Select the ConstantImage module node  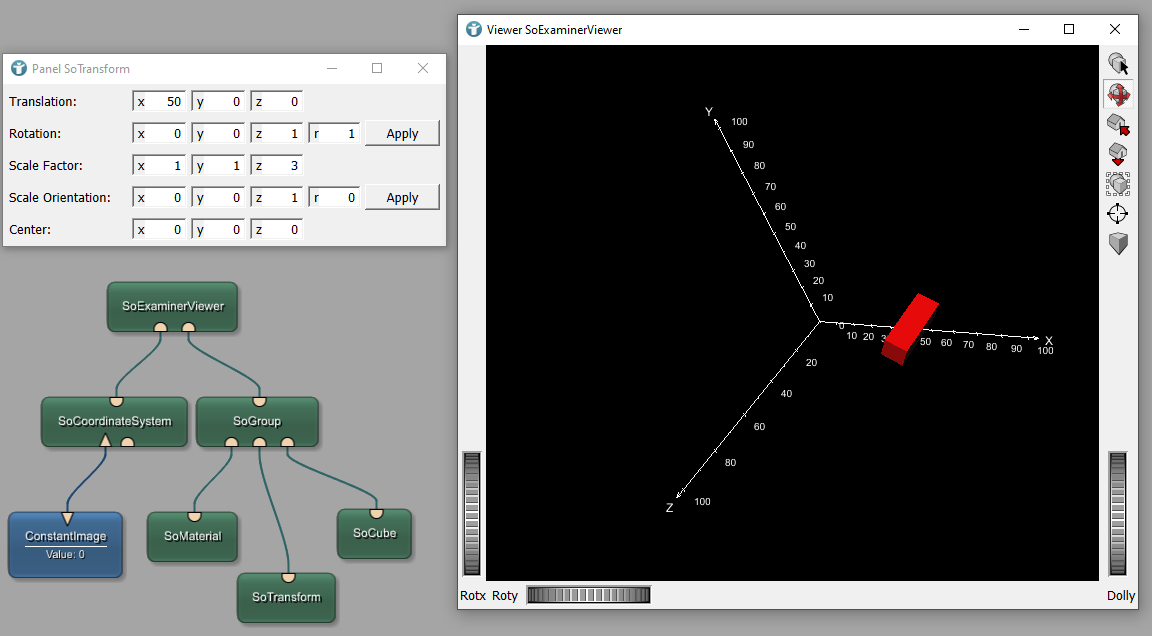coord(65,544)
